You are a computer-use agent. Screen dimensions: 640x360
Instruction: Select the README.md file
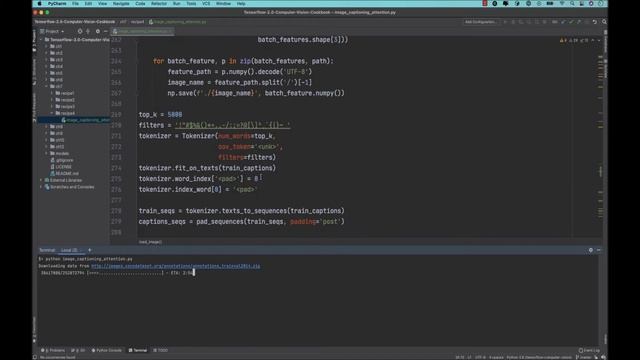pyautogui.click(x=64, y=173)
